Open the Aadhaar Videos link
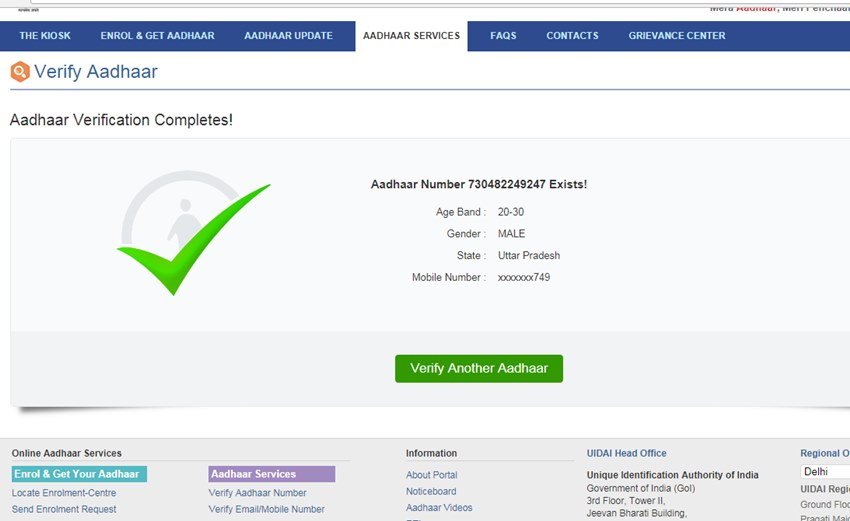This screenshot has width=850, height=521. (439, 508)
